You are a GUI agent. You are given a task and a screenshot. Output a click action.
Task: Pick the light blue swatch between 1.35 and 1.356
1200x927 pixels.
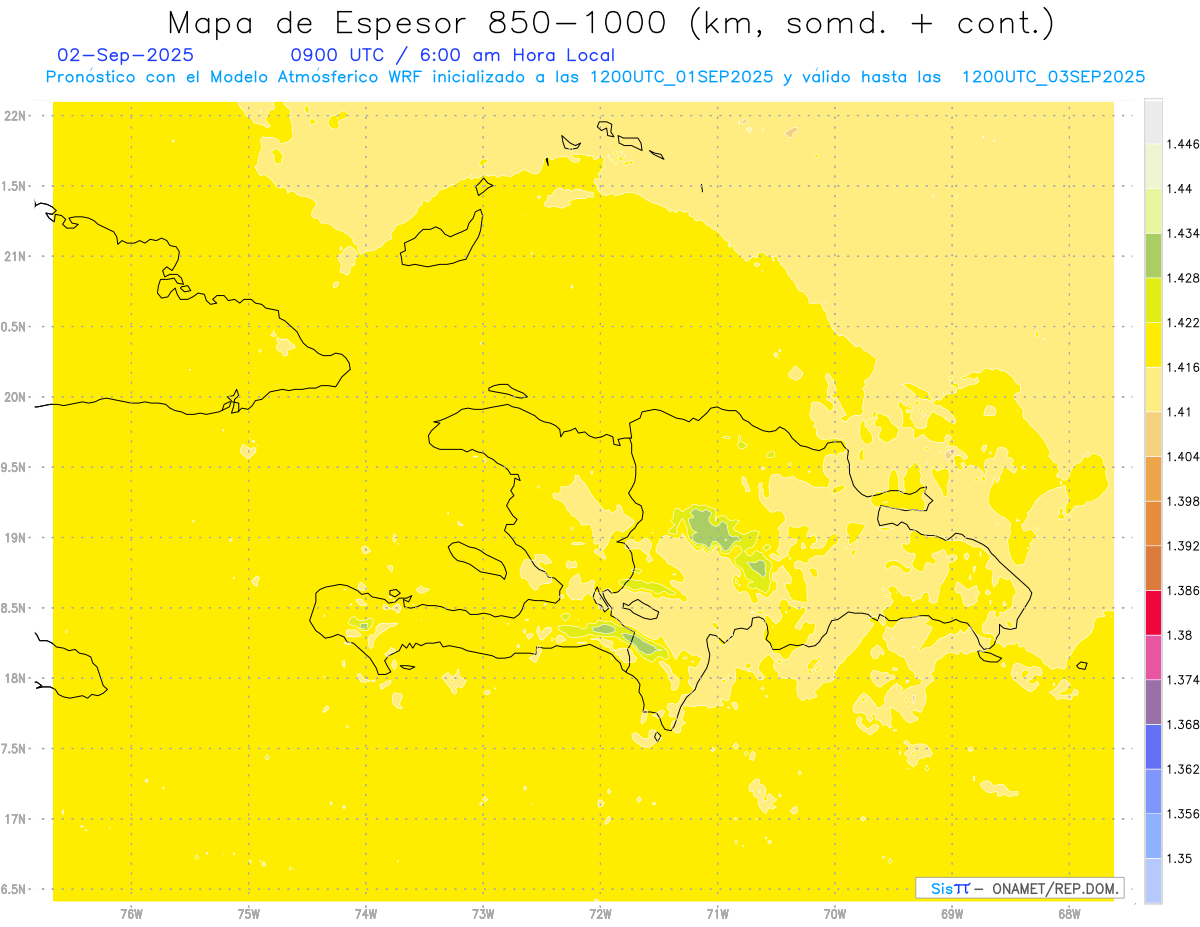click(x=1153, y=836)
